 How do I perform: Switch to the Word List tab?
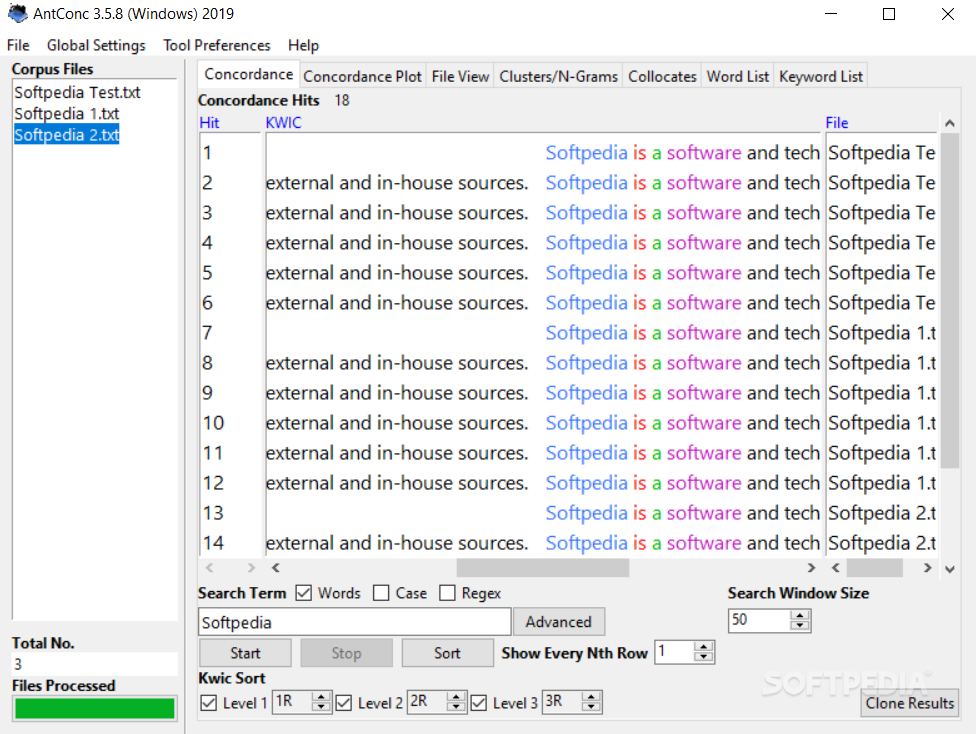tap(738, 77)
